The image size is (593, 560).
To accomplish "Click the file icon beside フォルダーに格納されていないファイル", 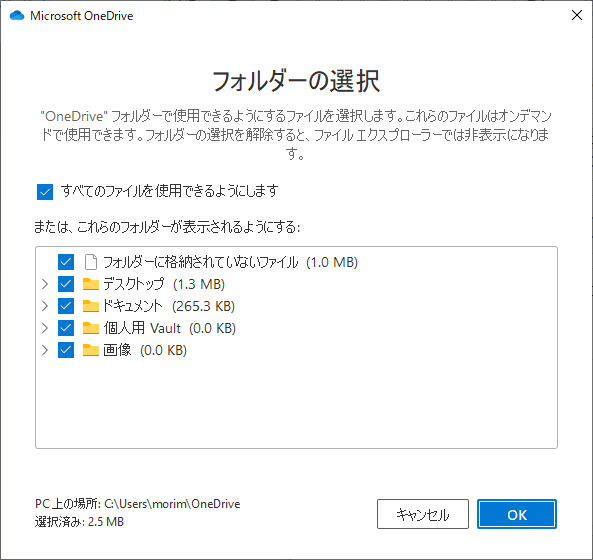I will [x=91, y=262].
